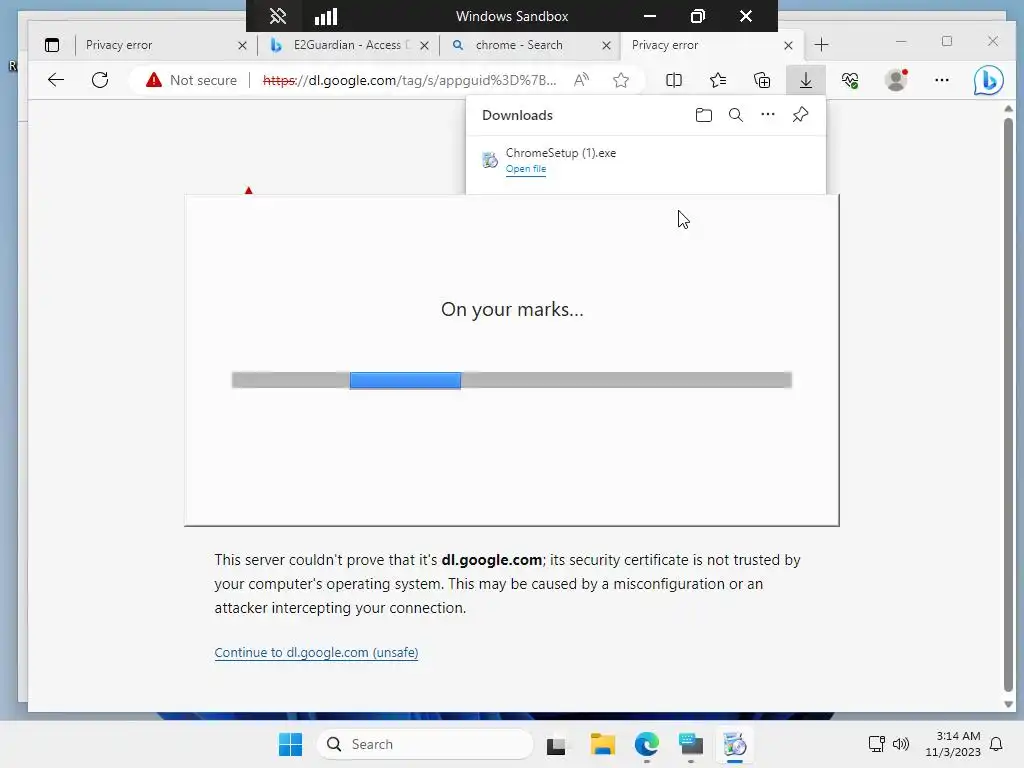Pin the Downloads panel
1024x768 pixels.
[800, 115]
